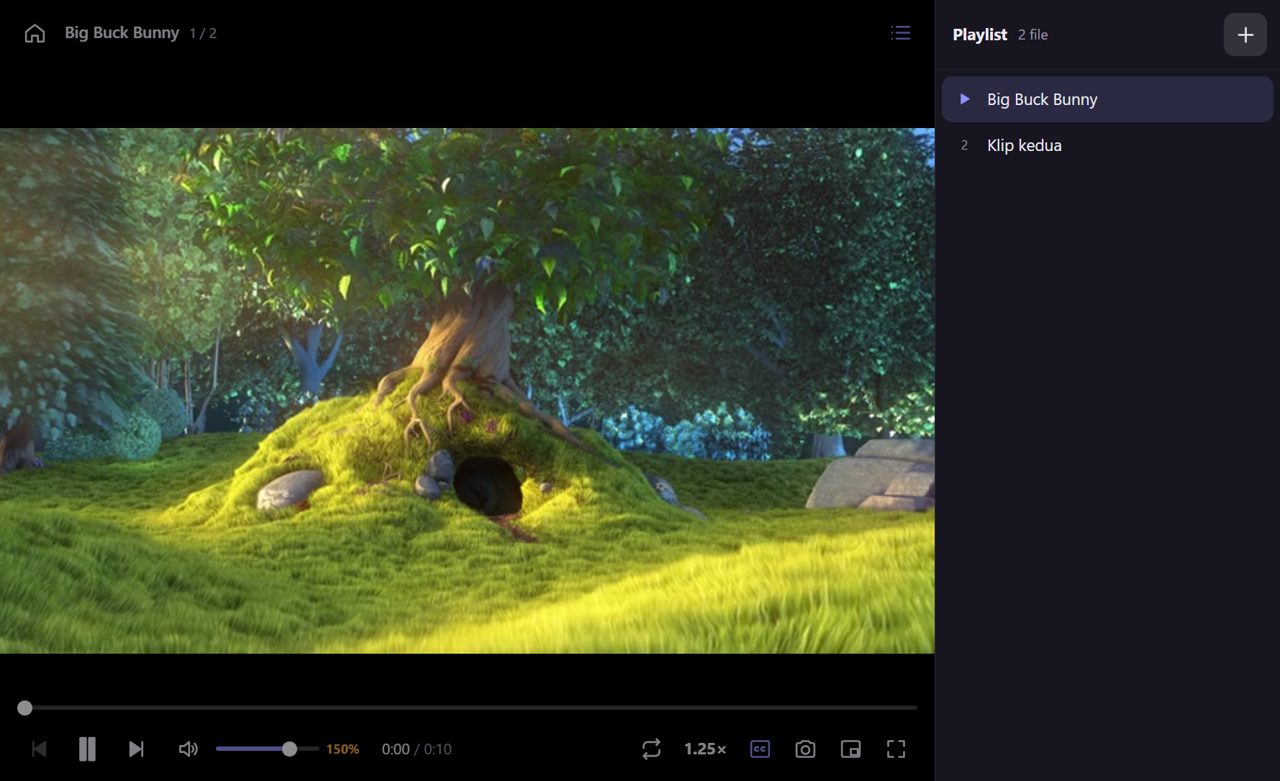Open the 1.25× playback speed menu
Screen dimensions: 1280x781
click(705, 749)
